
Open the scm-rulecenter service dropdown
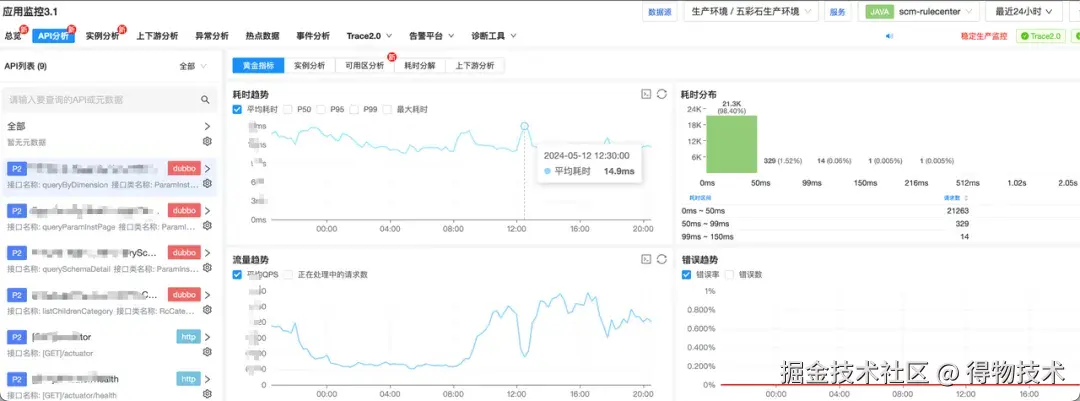pyautogui.click(x=918, y=12)
